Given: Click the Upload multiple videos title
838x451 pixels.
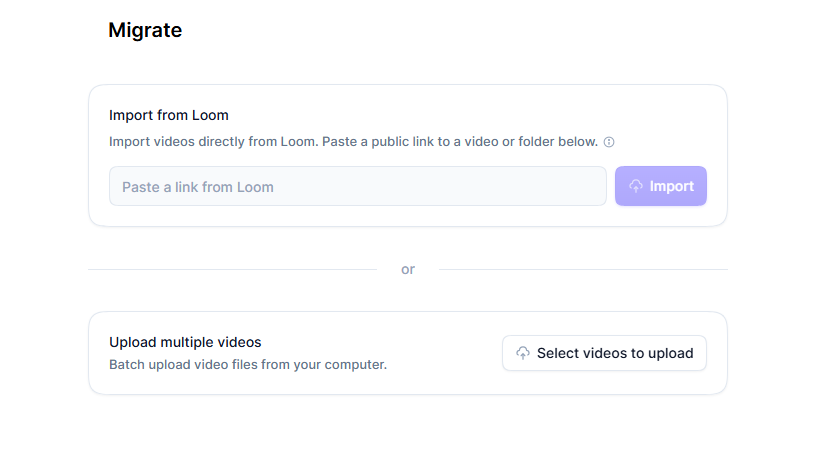Looking at the screenshot, I should (x=185, y=342).
